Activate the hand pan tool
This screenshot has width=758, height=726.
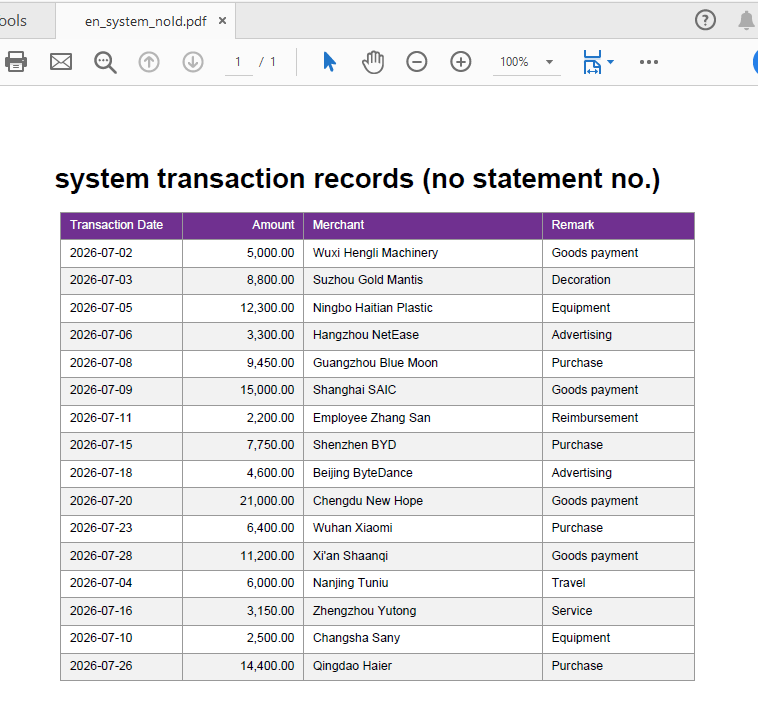[373, 62]
